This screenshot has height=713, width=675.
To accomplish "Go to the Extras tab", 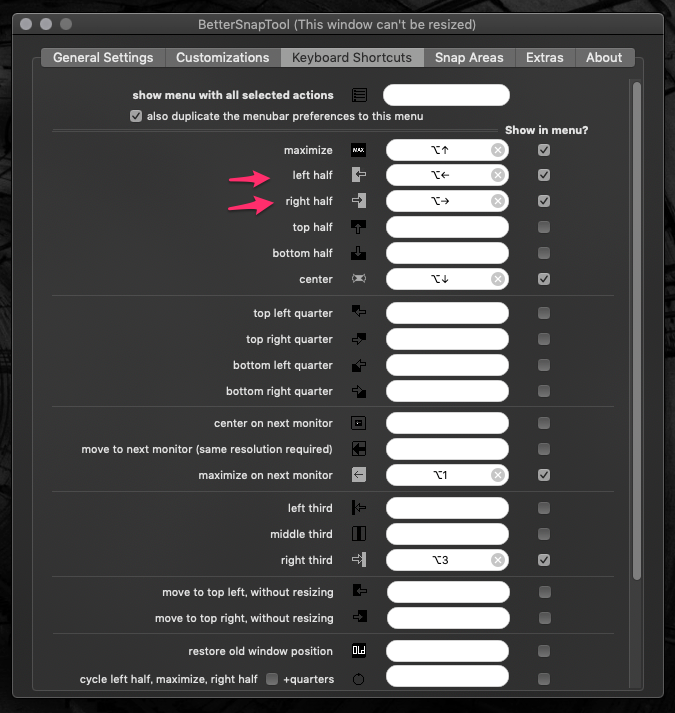I will click(545, 58).
